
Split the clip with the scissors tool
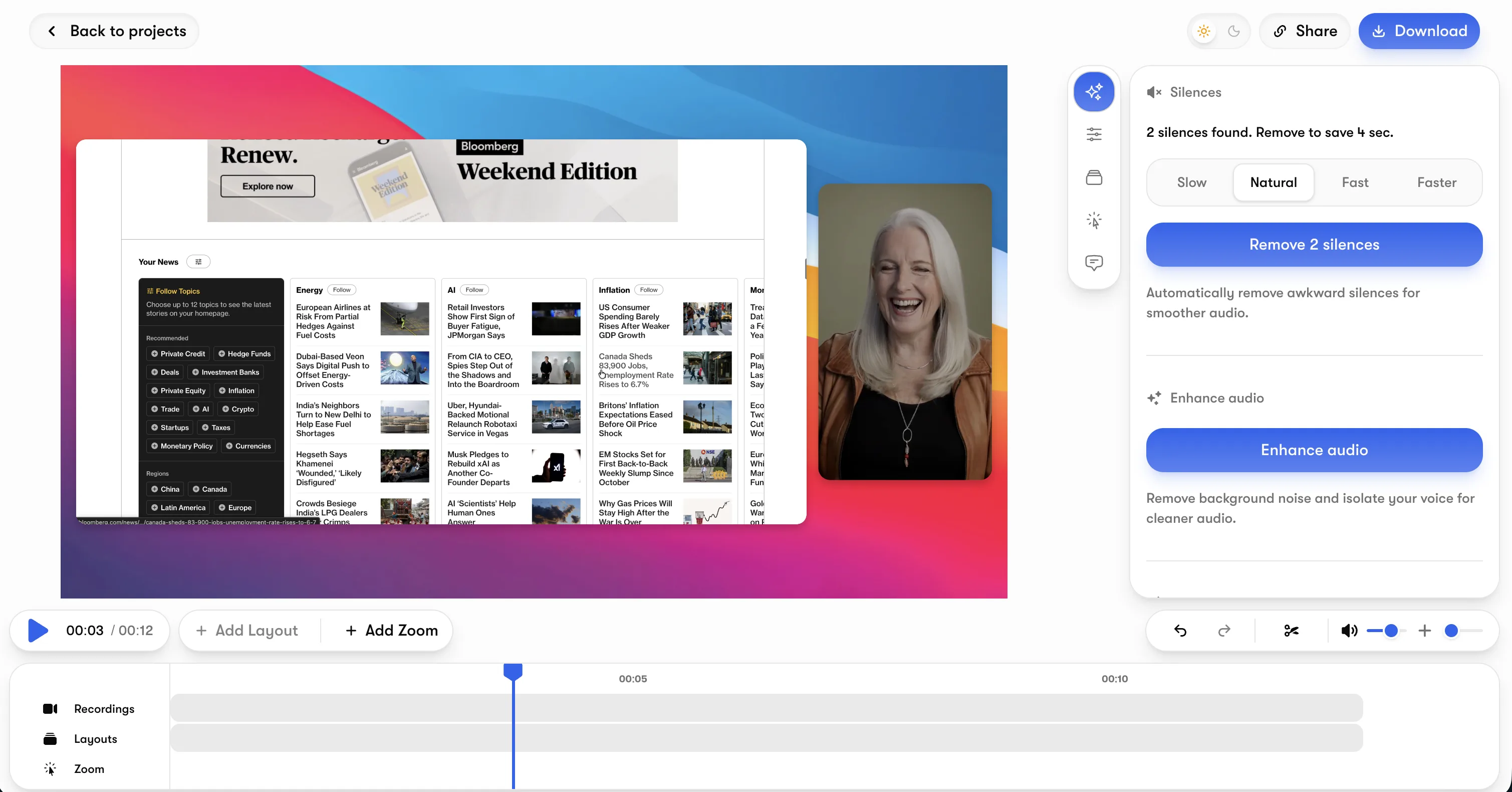[1291, 631]
